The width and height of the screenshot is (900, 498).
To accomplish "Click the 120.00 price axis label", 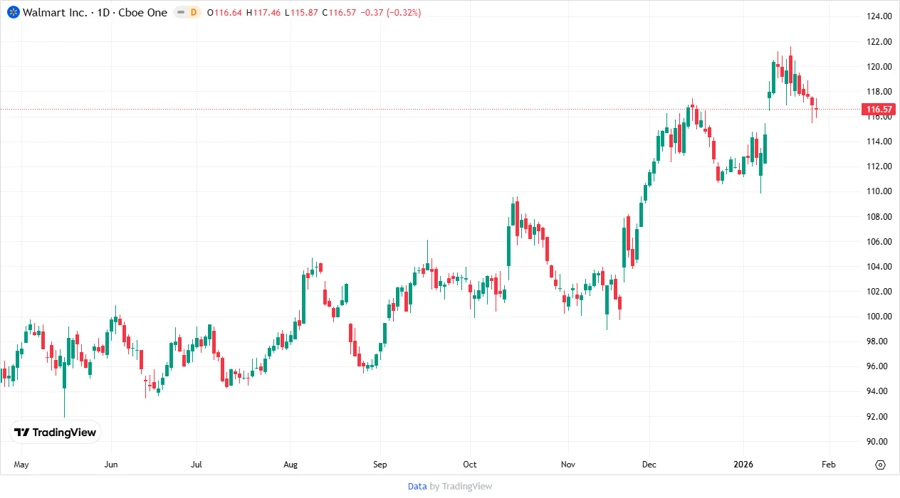I will [x=879, y=67].
